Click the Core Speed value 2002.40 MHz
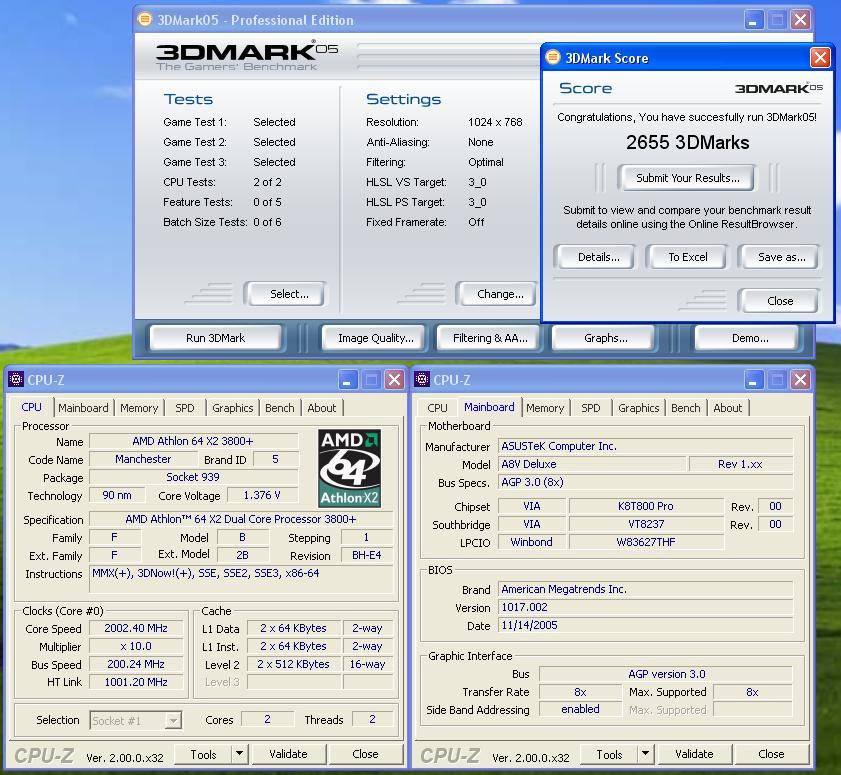The image size is (841, 775). coord(136,628)
